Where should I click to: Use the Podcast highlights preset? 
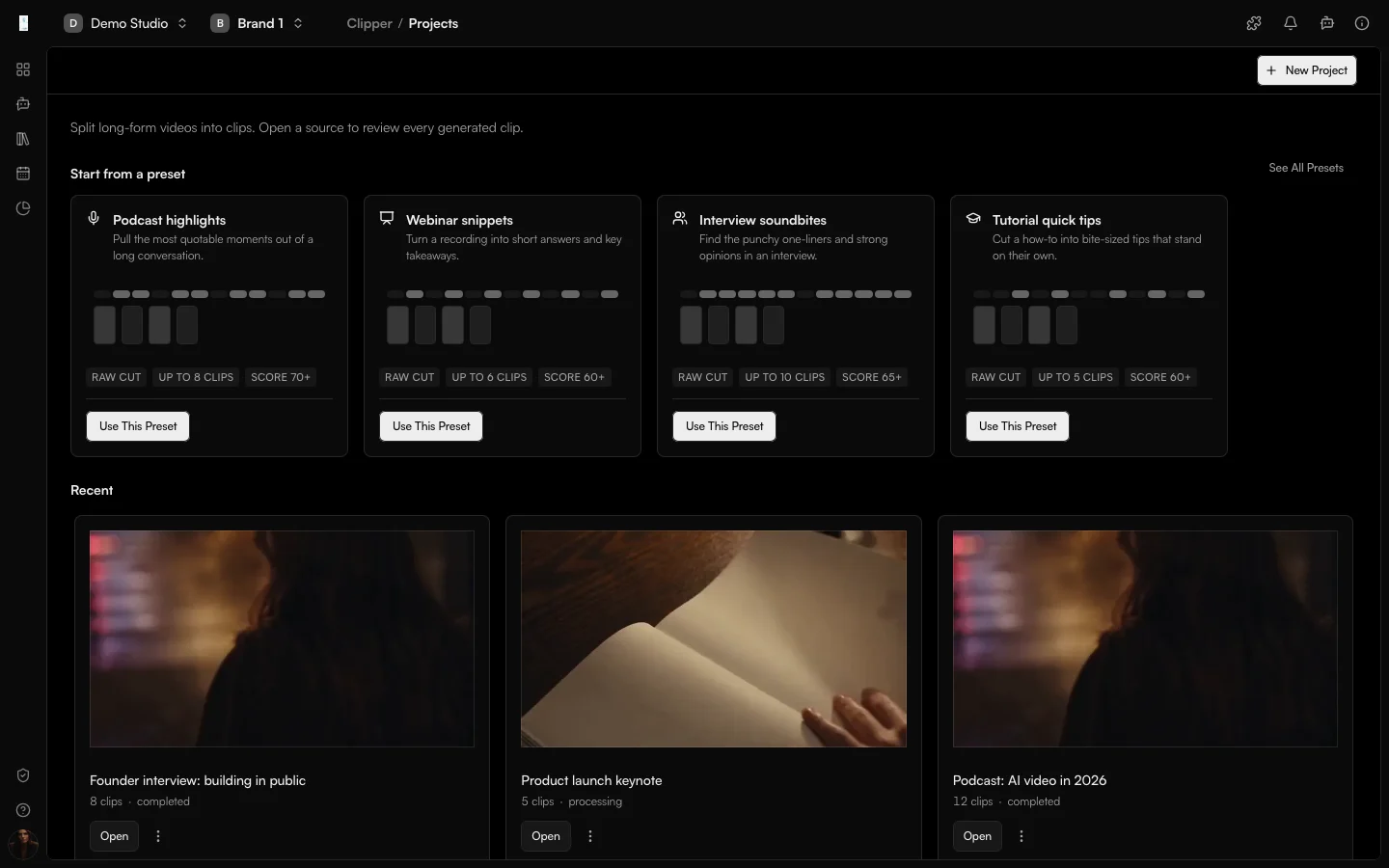pos(138,426)
